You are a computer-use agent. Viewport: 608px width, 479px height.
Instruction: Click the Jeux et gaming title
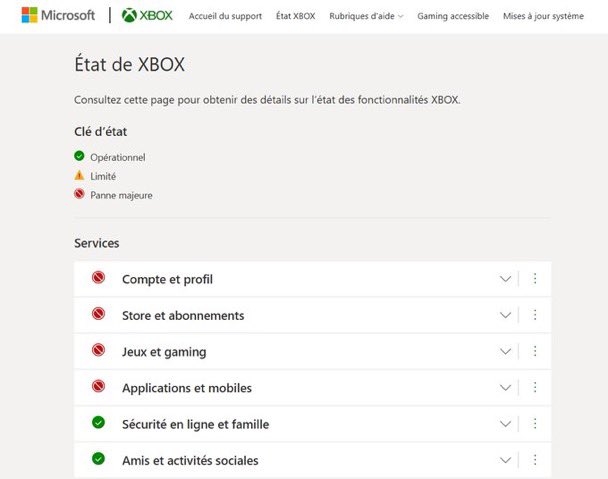164,352
